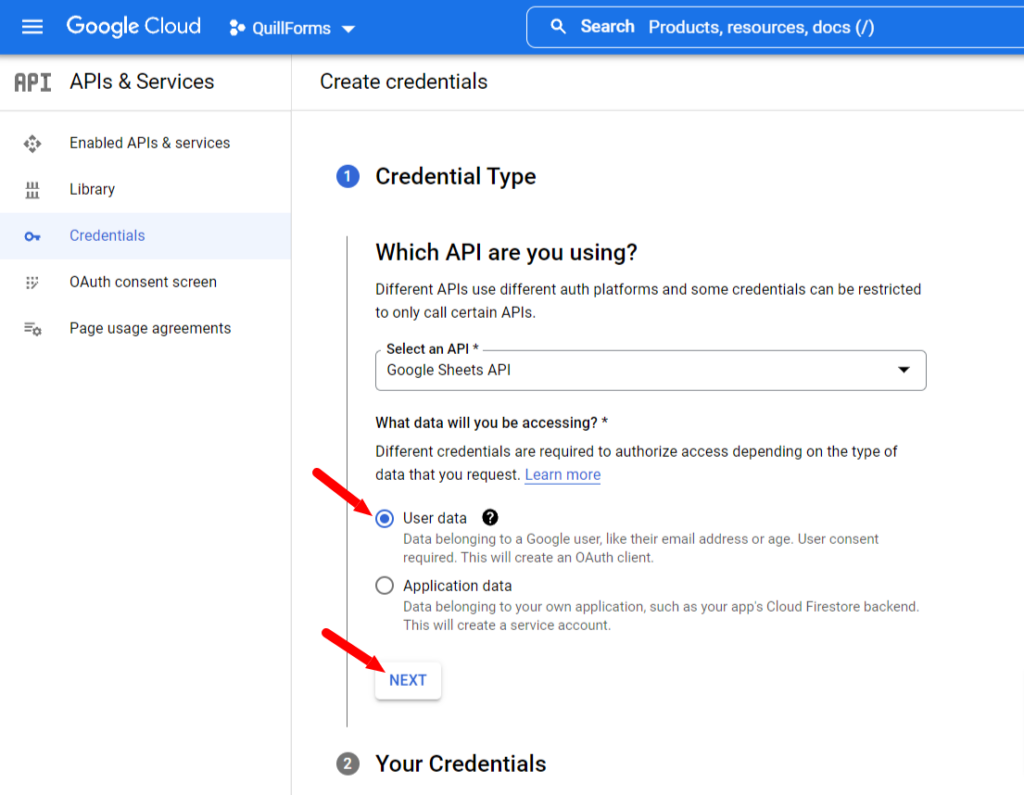Viewport: 1024px width, 795px height.
Task: Click the Google Sheets API dropdown arrow
Action: (904, 370)
